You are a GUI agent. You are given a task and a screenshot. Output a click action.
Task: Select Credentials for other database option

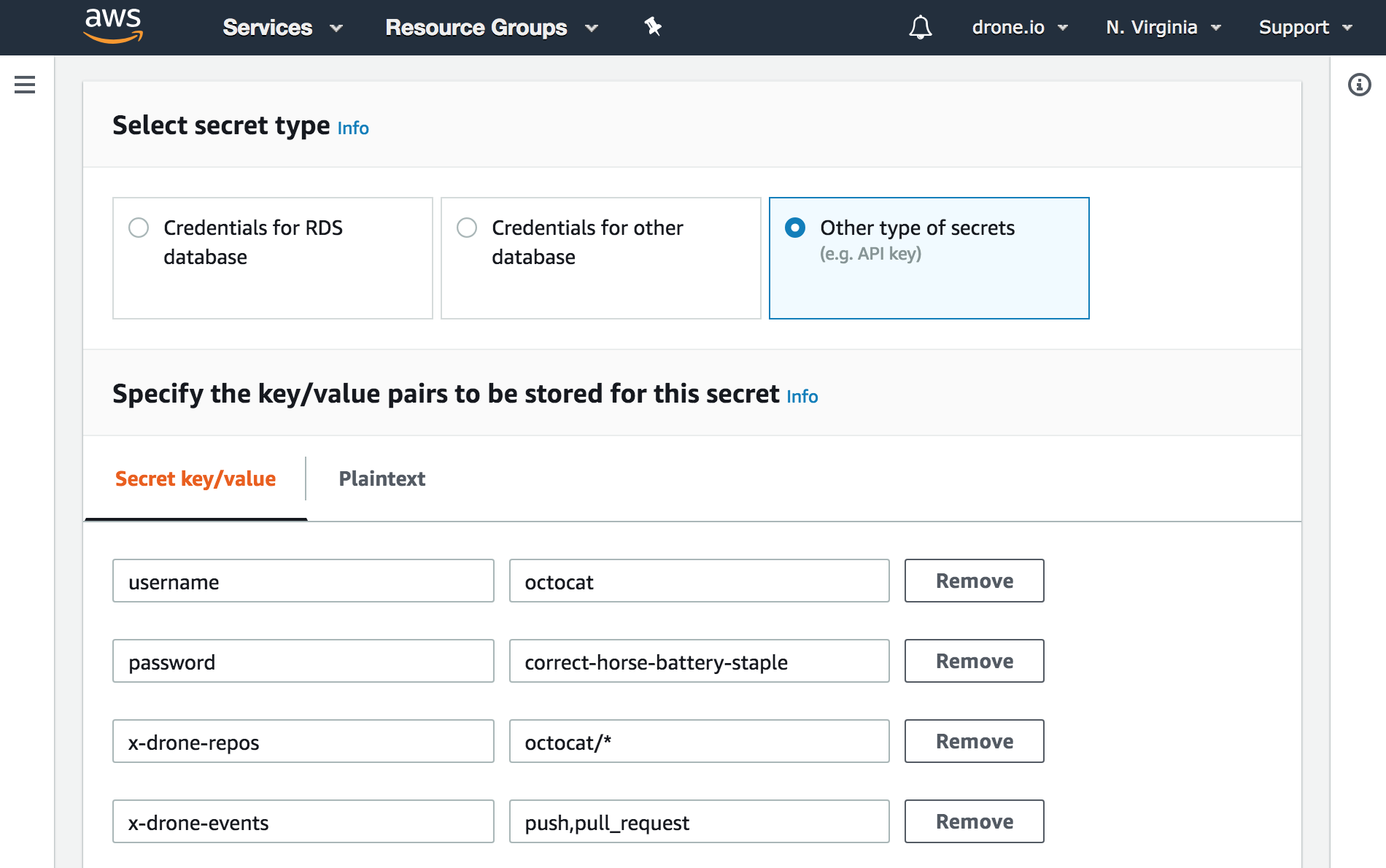tap(601, 258)
